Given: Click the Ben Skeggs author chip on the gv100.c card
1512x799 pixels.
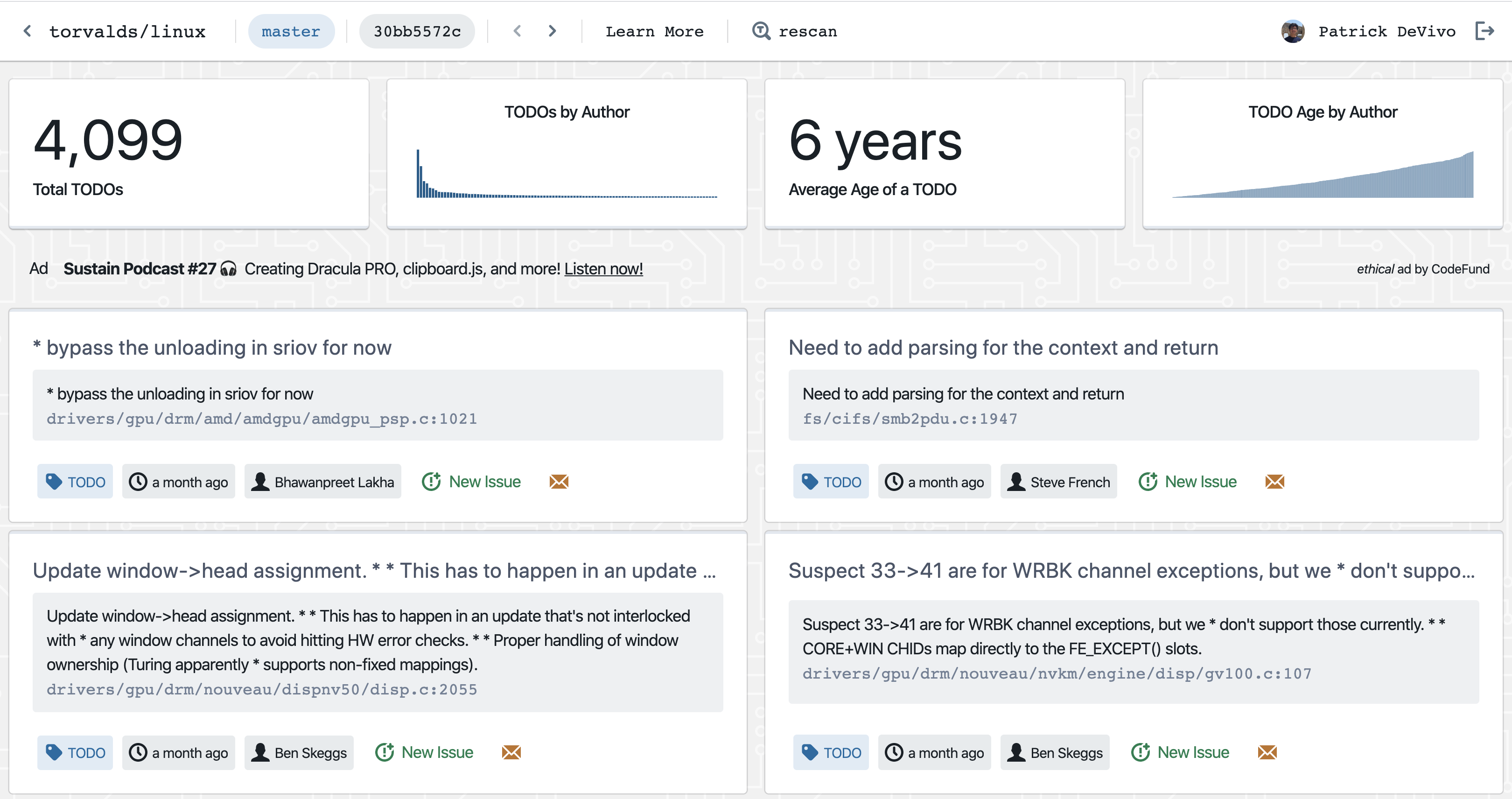Looking at the screenshot, I should (1054, 753).
